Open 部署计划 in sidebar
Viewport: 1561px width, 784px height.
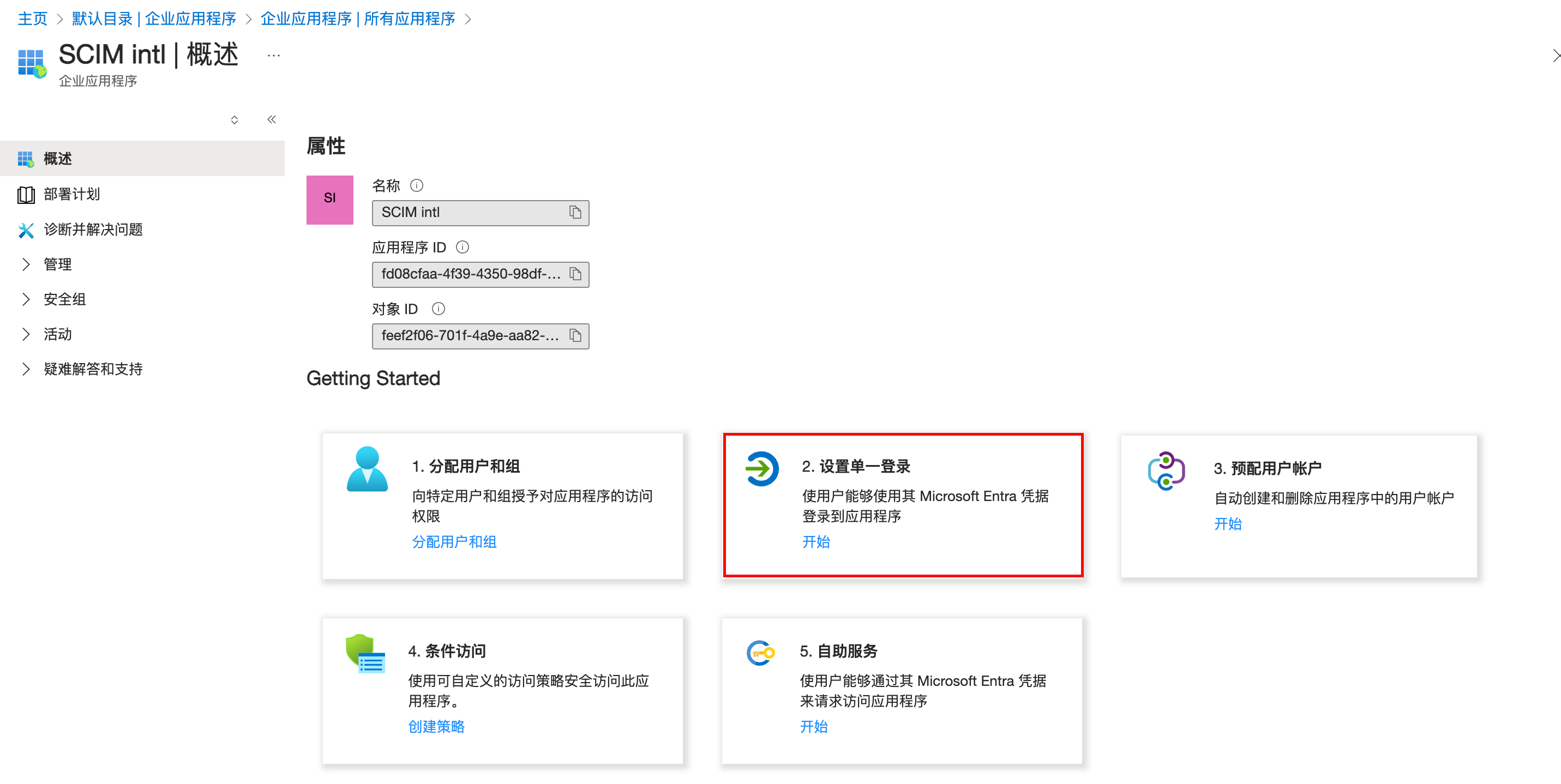tap(71, 194)
